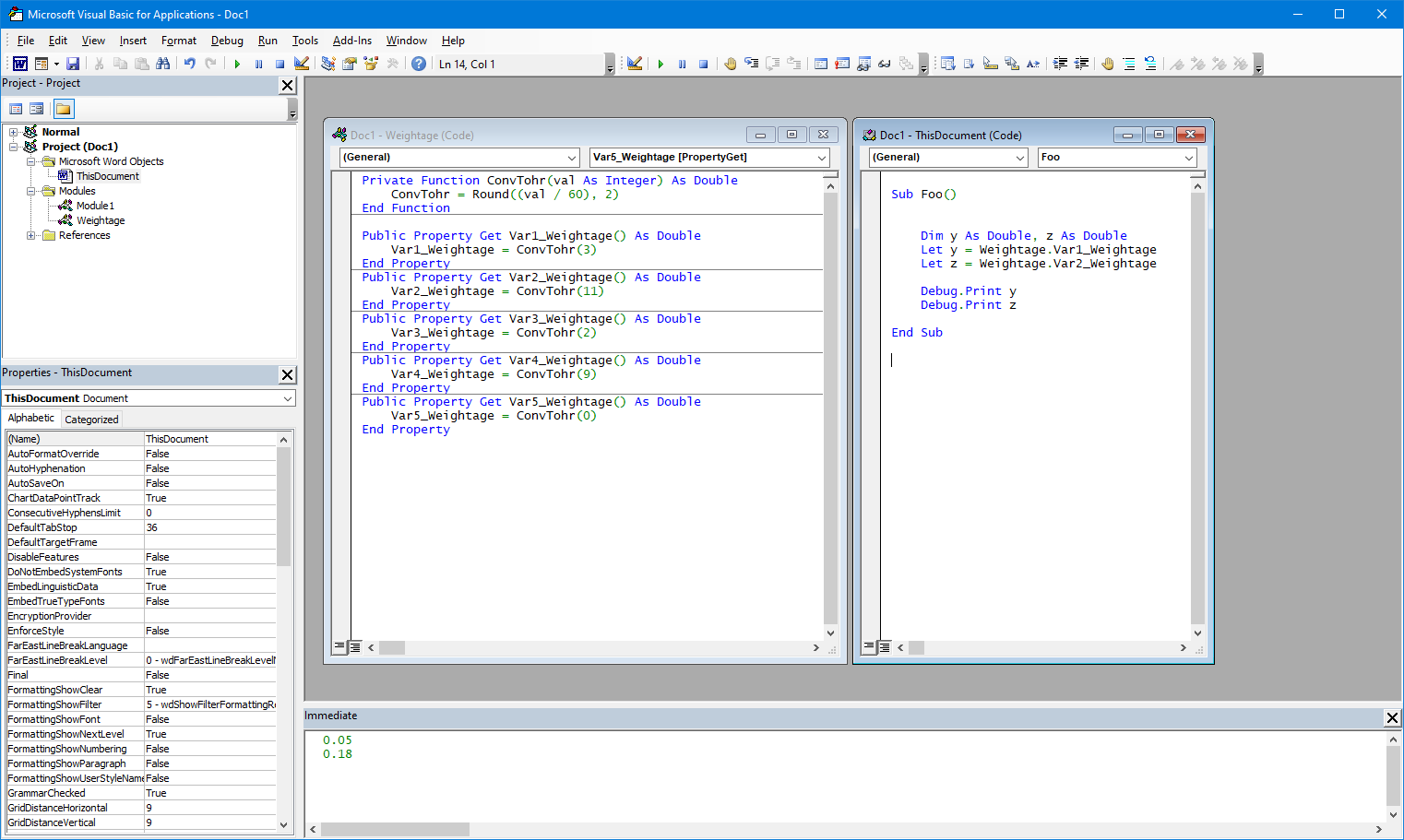Click View Code icon in Project panel
The height and width of the screenshot is (840, 1404).
tap(16, 109)
